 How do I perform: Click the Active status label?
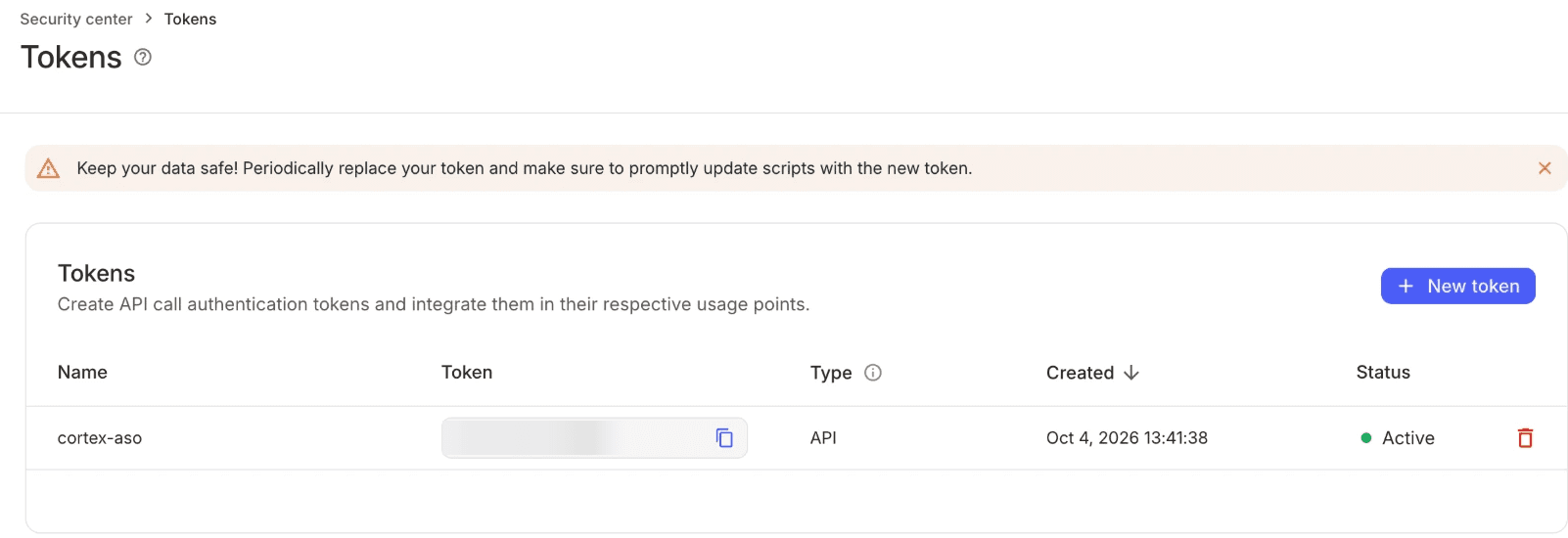click(1408, 438)
